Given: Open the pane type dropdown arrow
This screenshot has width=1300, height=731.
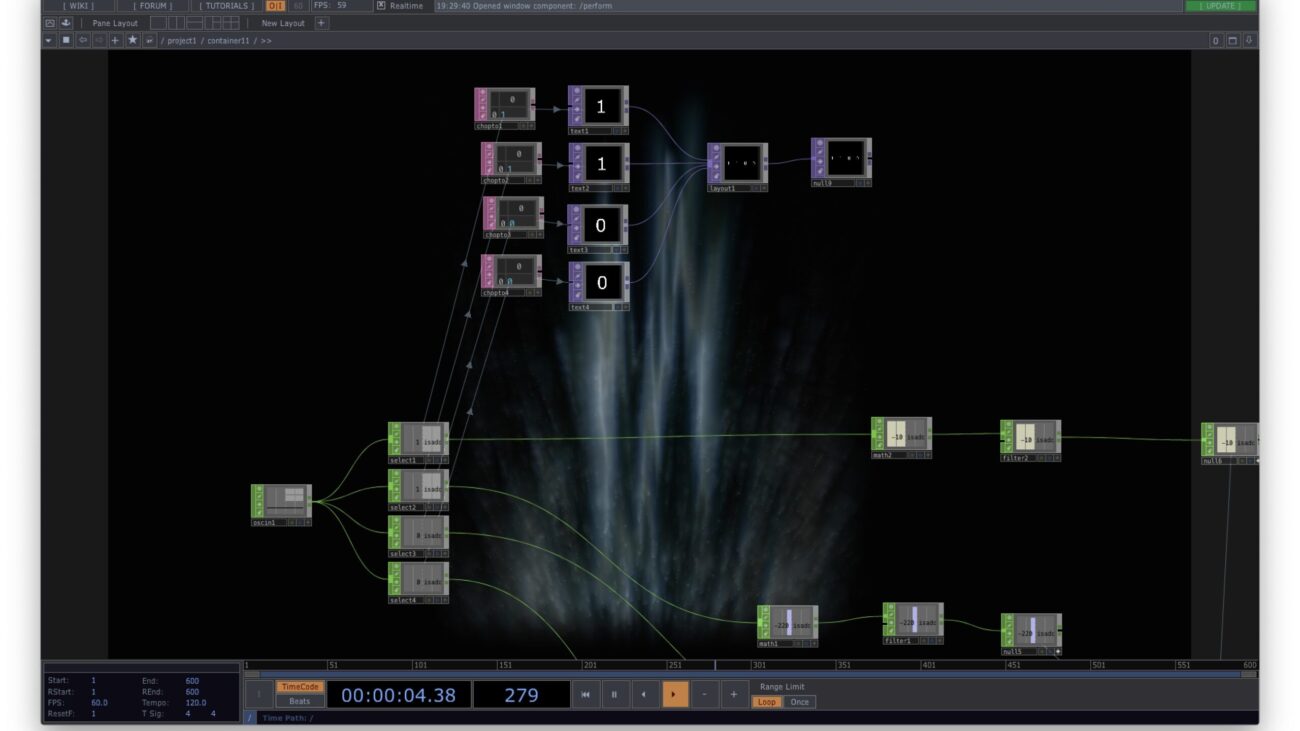Looking at the screenshot, I should click(x=49, y=40).
